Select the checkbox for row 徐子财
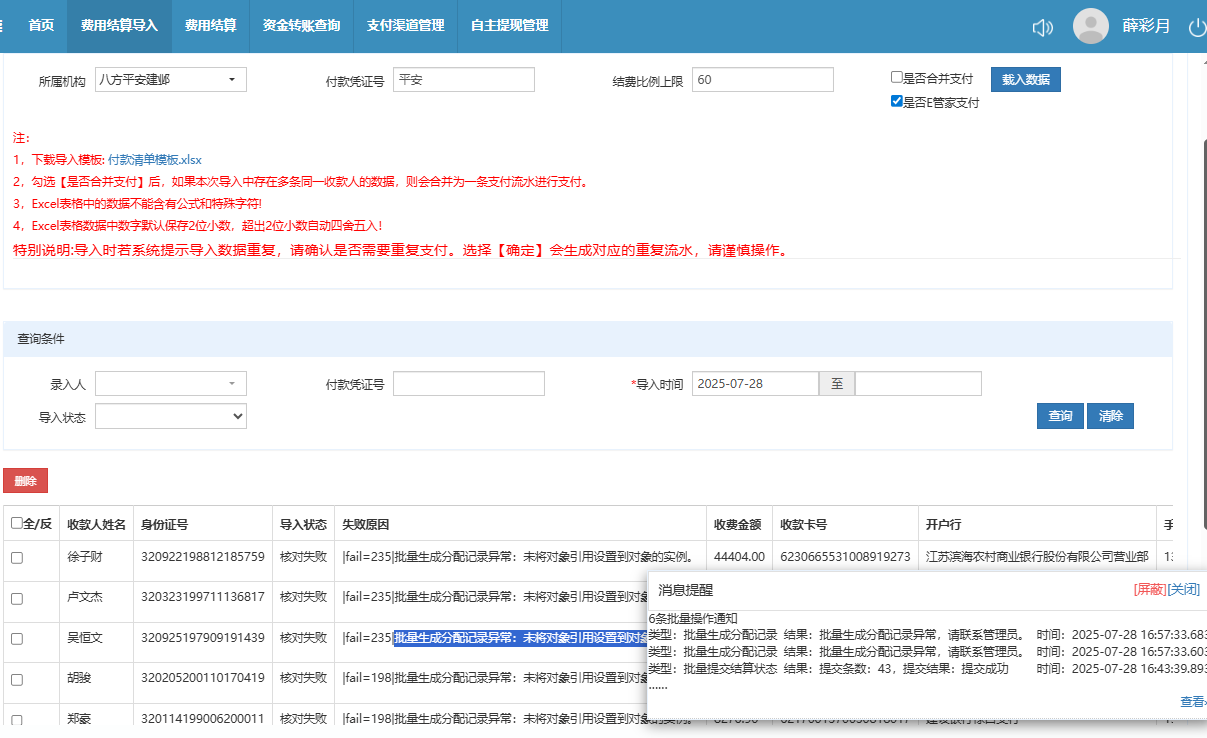The width and height of the screenshot is (1207, 738). coord(17,557)
